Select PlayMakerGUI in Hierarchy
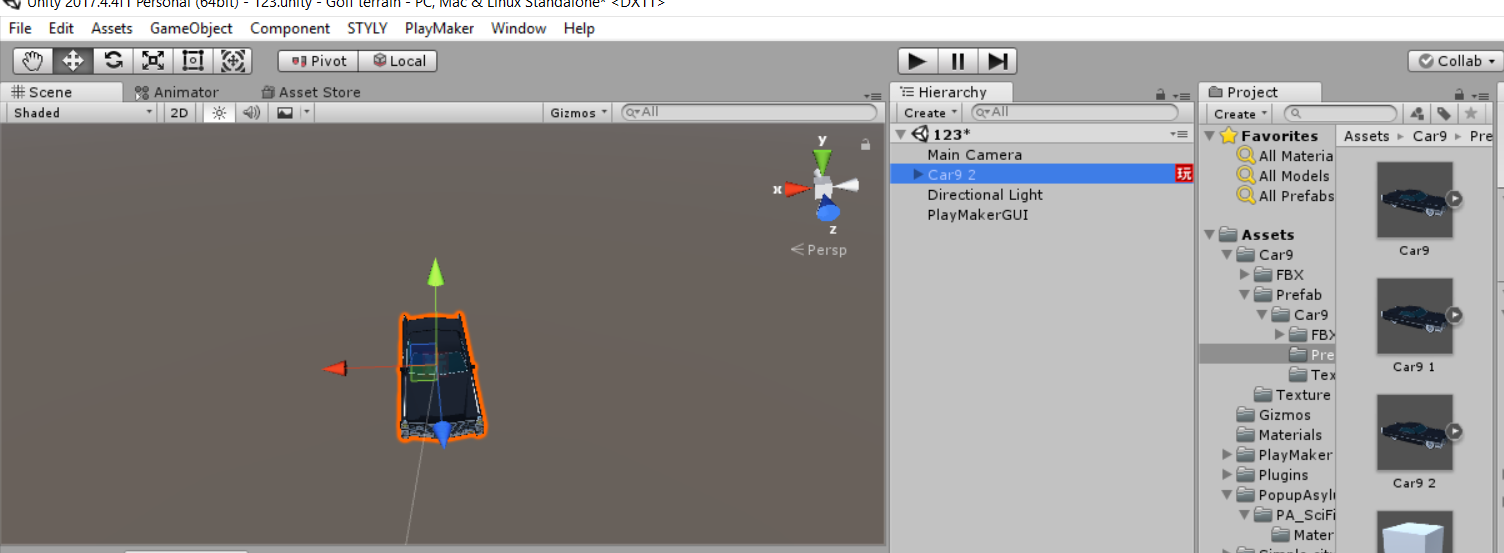 pos(977,215)
